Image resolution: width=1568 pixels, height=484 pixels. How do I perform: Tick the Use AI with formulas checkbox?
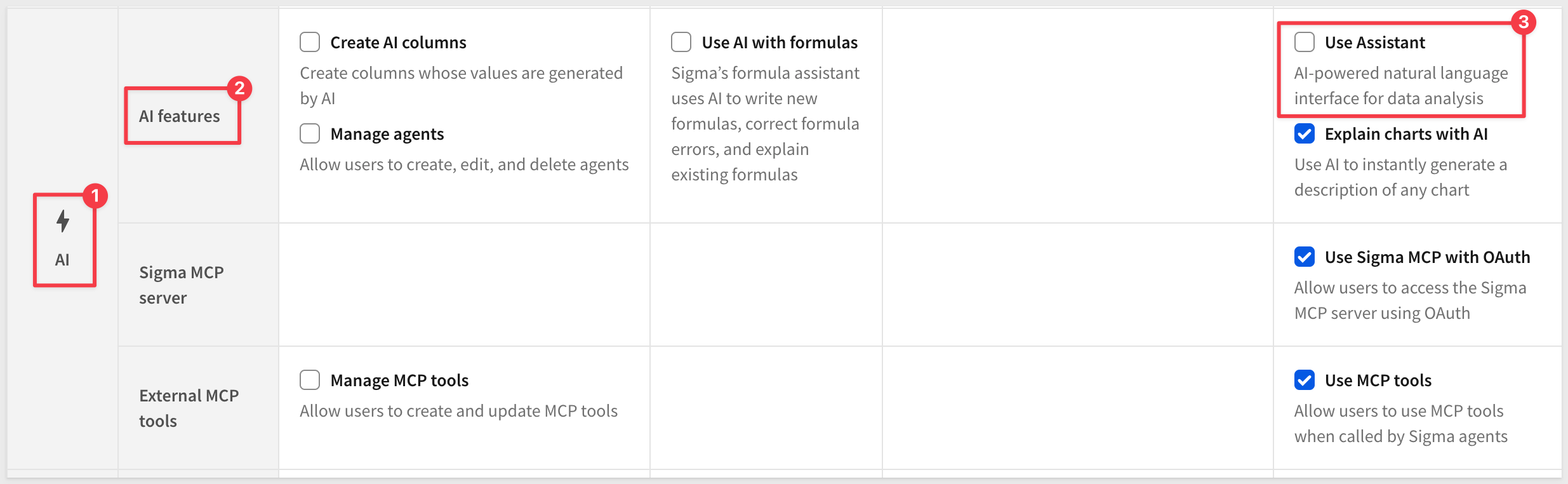click(681, 42)
